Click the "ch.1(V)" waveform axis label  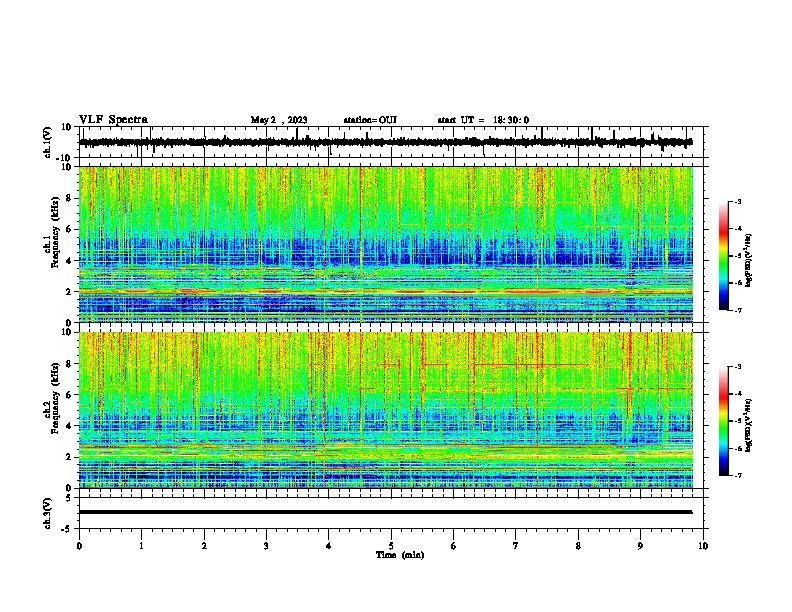(x=48, y=142)
